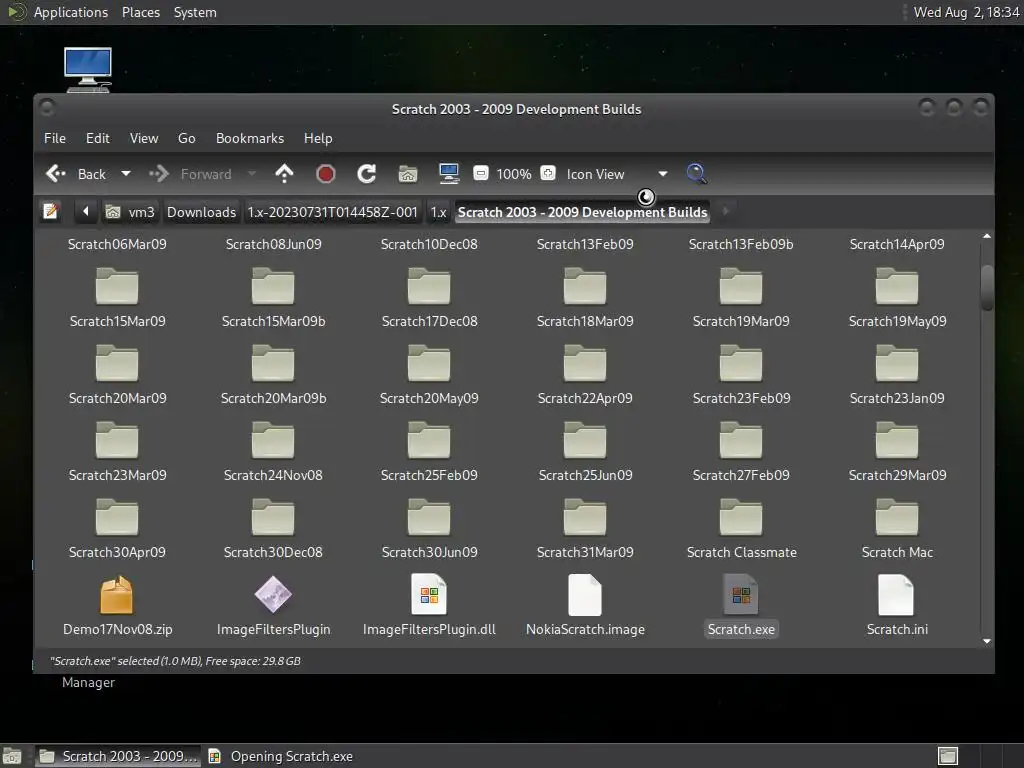Select the NokiaScratch.image file
The image size is (1024, 768).
[x=584, y=605]
